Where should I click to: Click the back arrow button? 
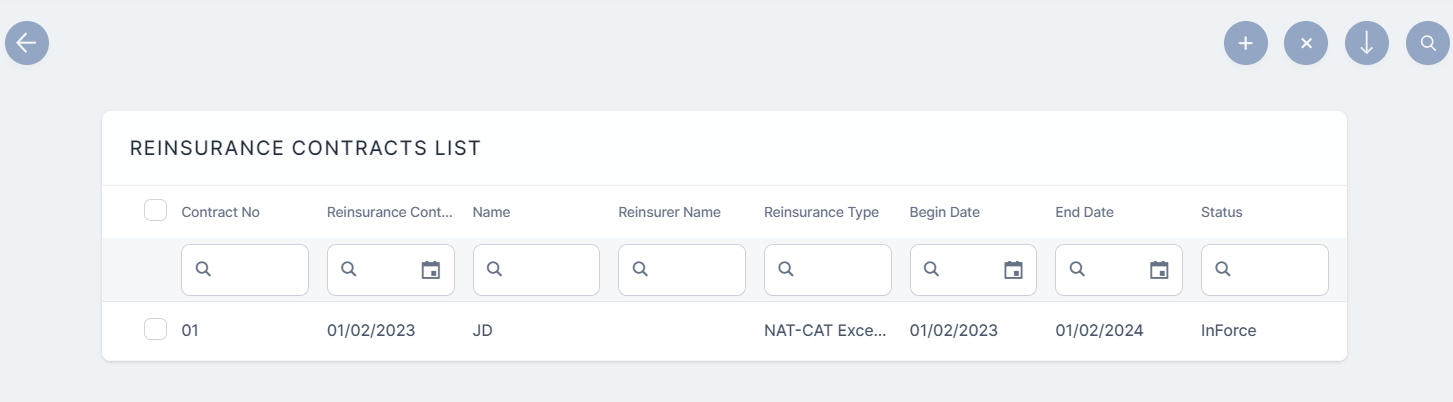tap(27, 43)
